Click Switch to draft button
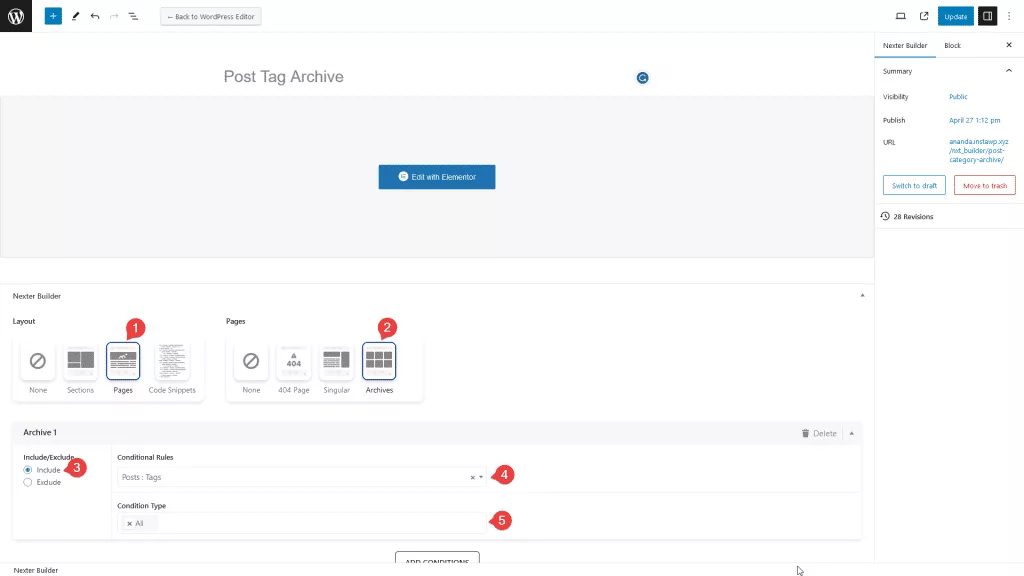1024x576 pixels. 914,185
